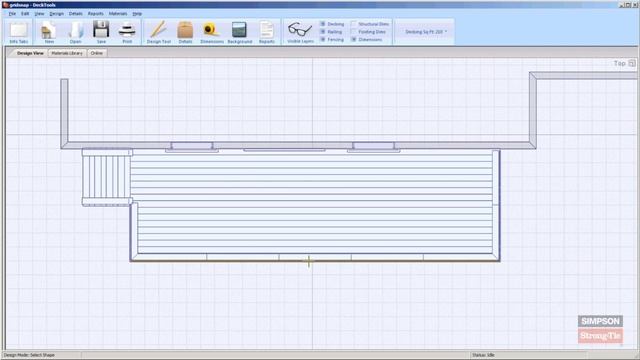Click the DeckTools title bar app icon

pyautogui.click(x=6, y=5)
